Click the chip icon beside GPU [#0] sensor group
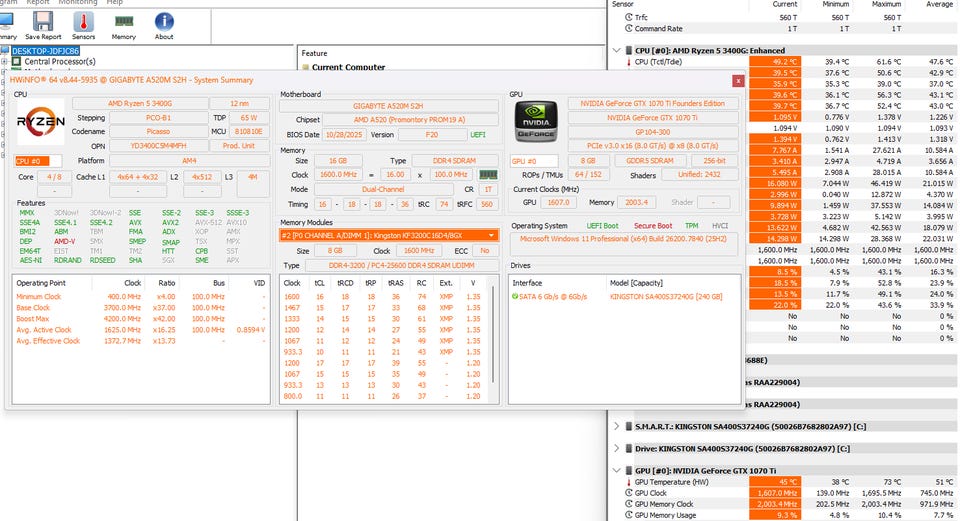The height and width of the screenshot is (521, 960). click(629, 470)
